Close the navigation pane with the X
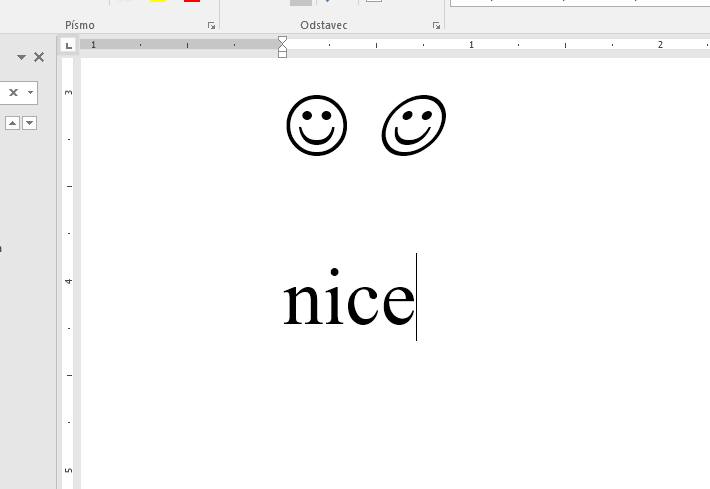This screenshot has height=489, width=710. tap(39, 57)
